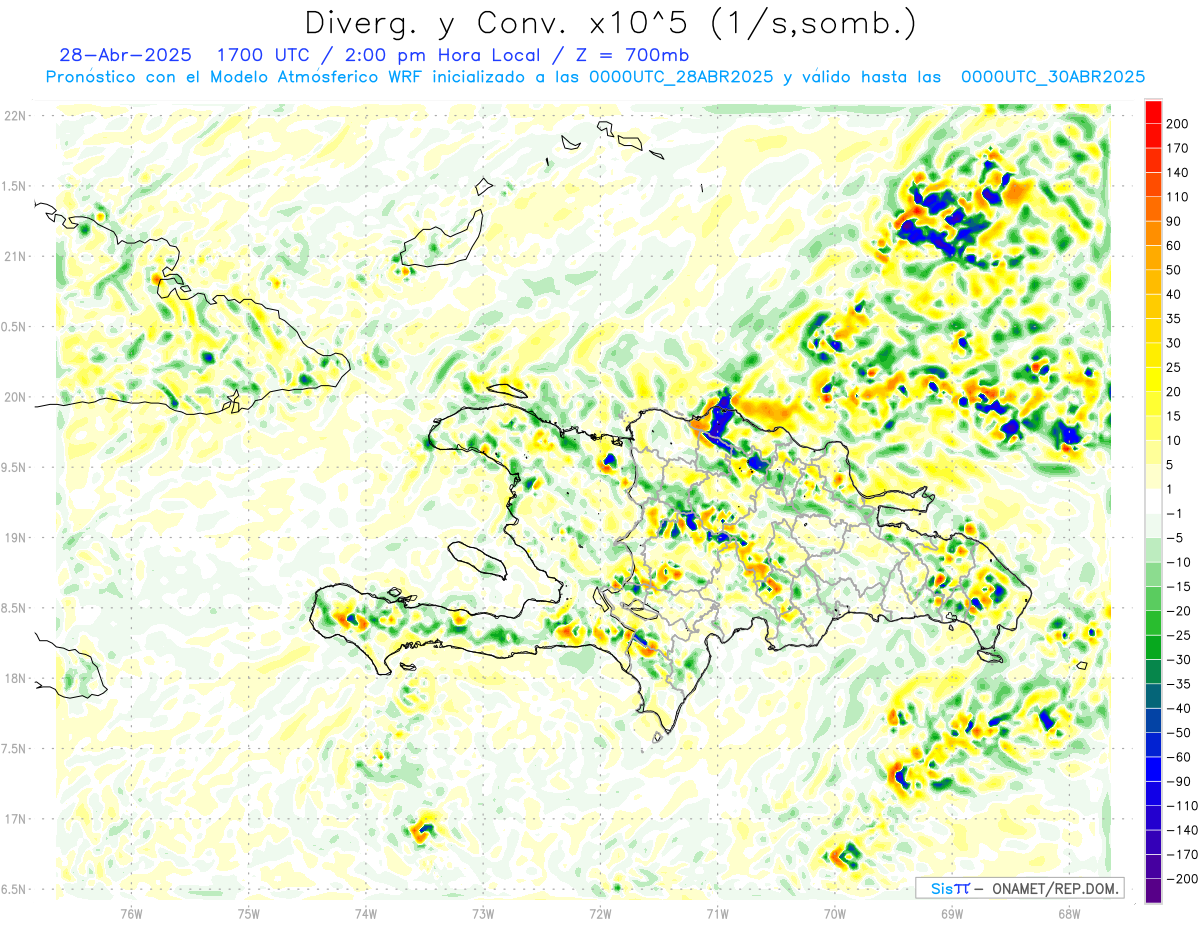Screen dimensions: 1200x927
Task: Click the '170' colorbar label
Action: 1177,148
